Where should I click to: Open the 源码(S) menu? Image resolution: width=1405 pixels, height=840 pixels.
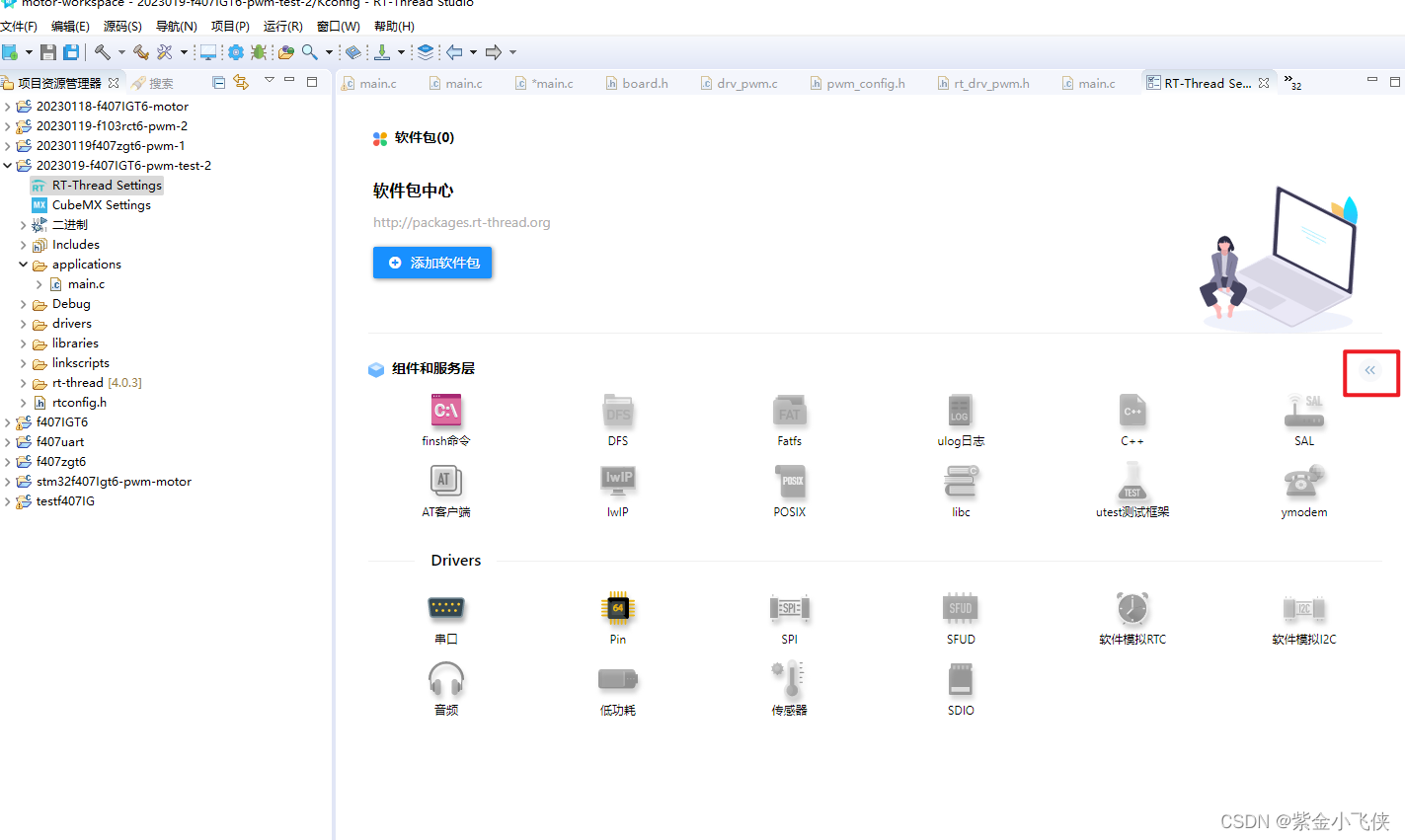[x=122, y=27]
